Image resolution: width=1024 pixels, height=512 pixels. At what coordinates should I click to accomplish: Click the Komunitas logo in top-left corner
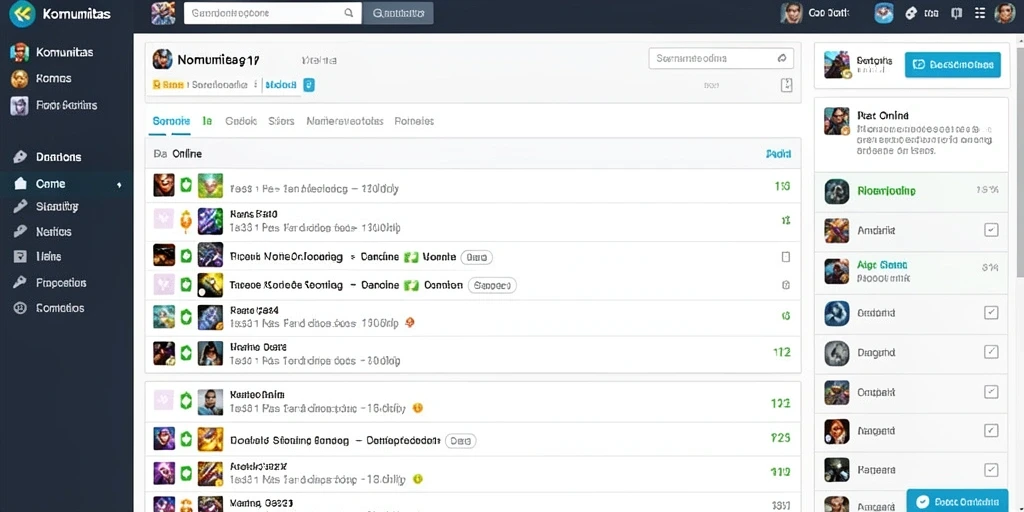(22, 13)
